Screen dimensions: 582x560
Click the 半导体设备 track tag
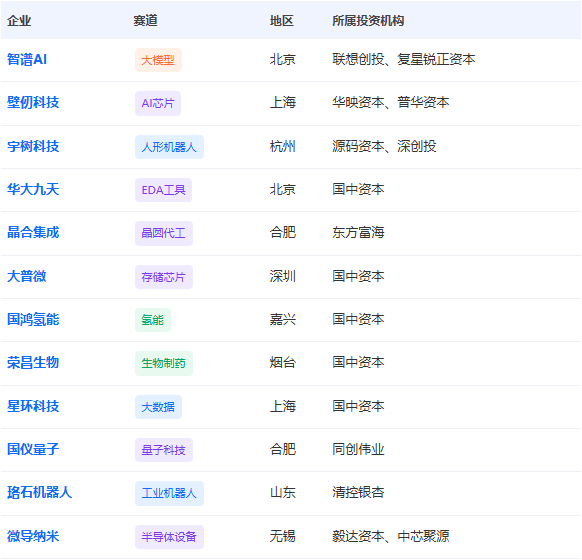(169, 537)
